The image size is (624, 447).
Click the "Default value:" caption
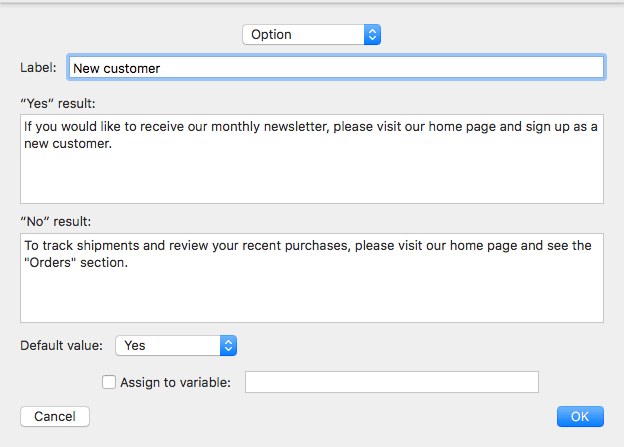pyautogui.click(x=61, y=345)
